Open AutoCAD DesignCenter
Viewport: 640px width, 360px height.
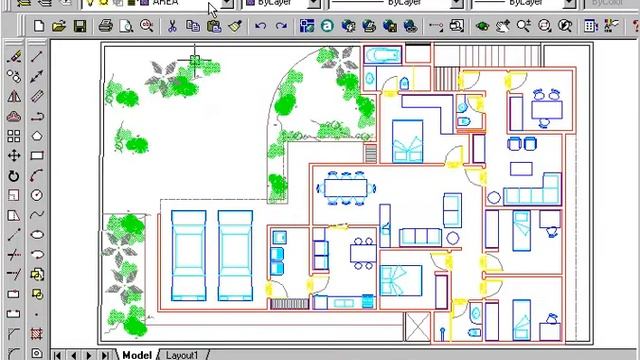[591, 26]
